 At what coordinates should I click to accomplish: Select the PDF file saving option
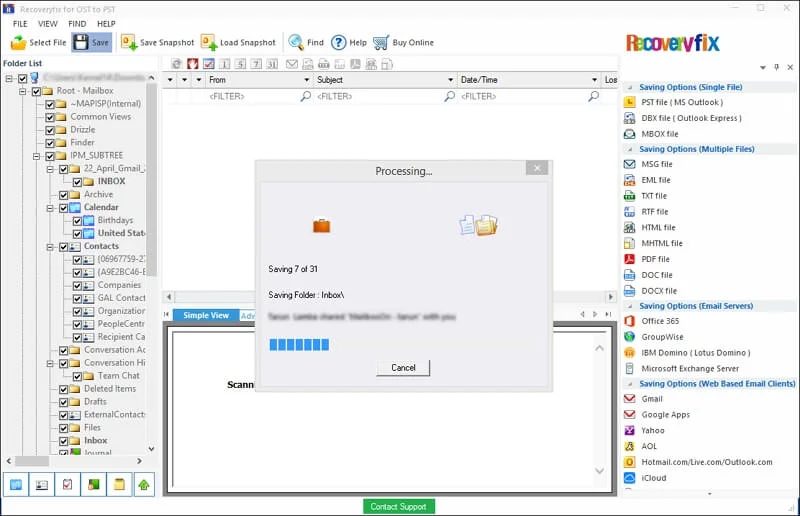click(647, 259)
